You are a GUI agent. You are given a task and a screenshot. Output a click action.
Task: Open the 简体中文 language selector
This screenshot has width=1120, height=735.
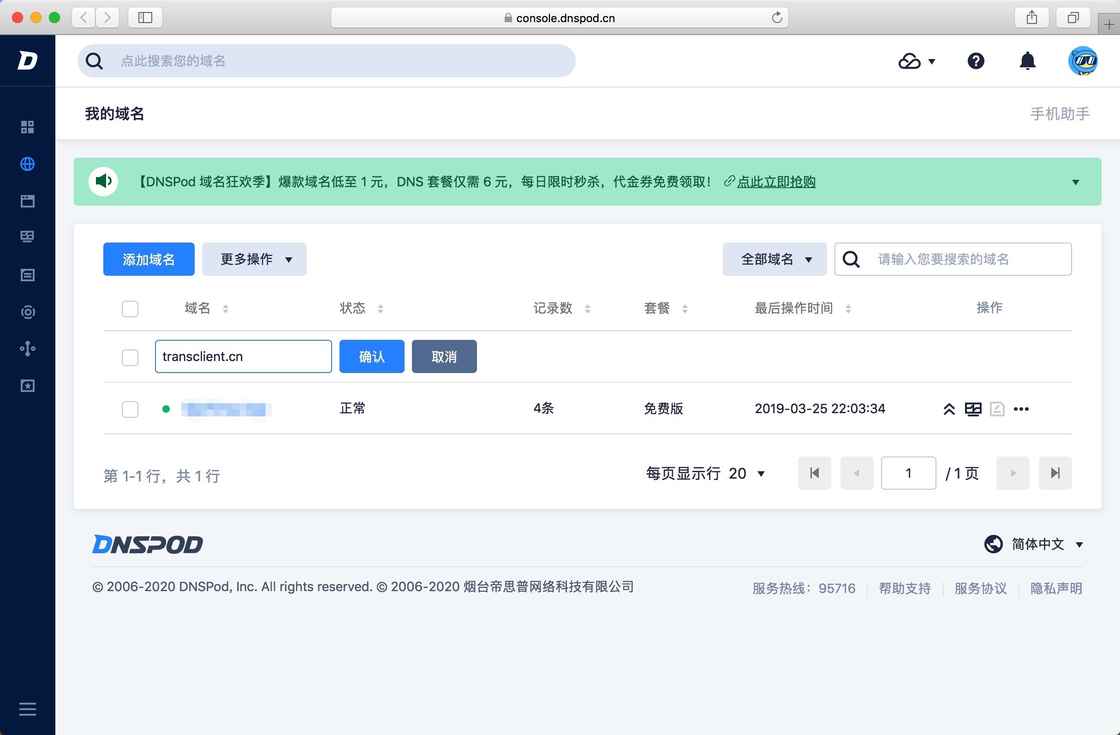(1035, 544)
